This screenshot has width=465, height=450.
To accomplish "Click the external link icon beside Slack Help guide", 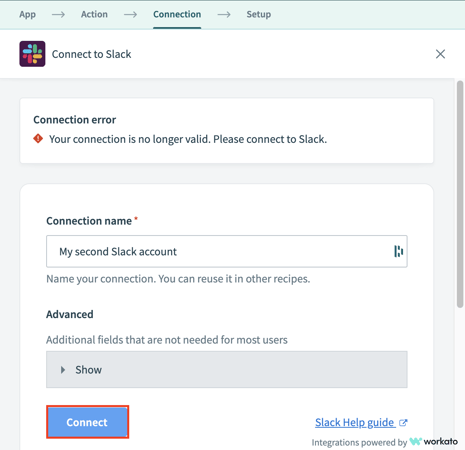I will [403, 423].
